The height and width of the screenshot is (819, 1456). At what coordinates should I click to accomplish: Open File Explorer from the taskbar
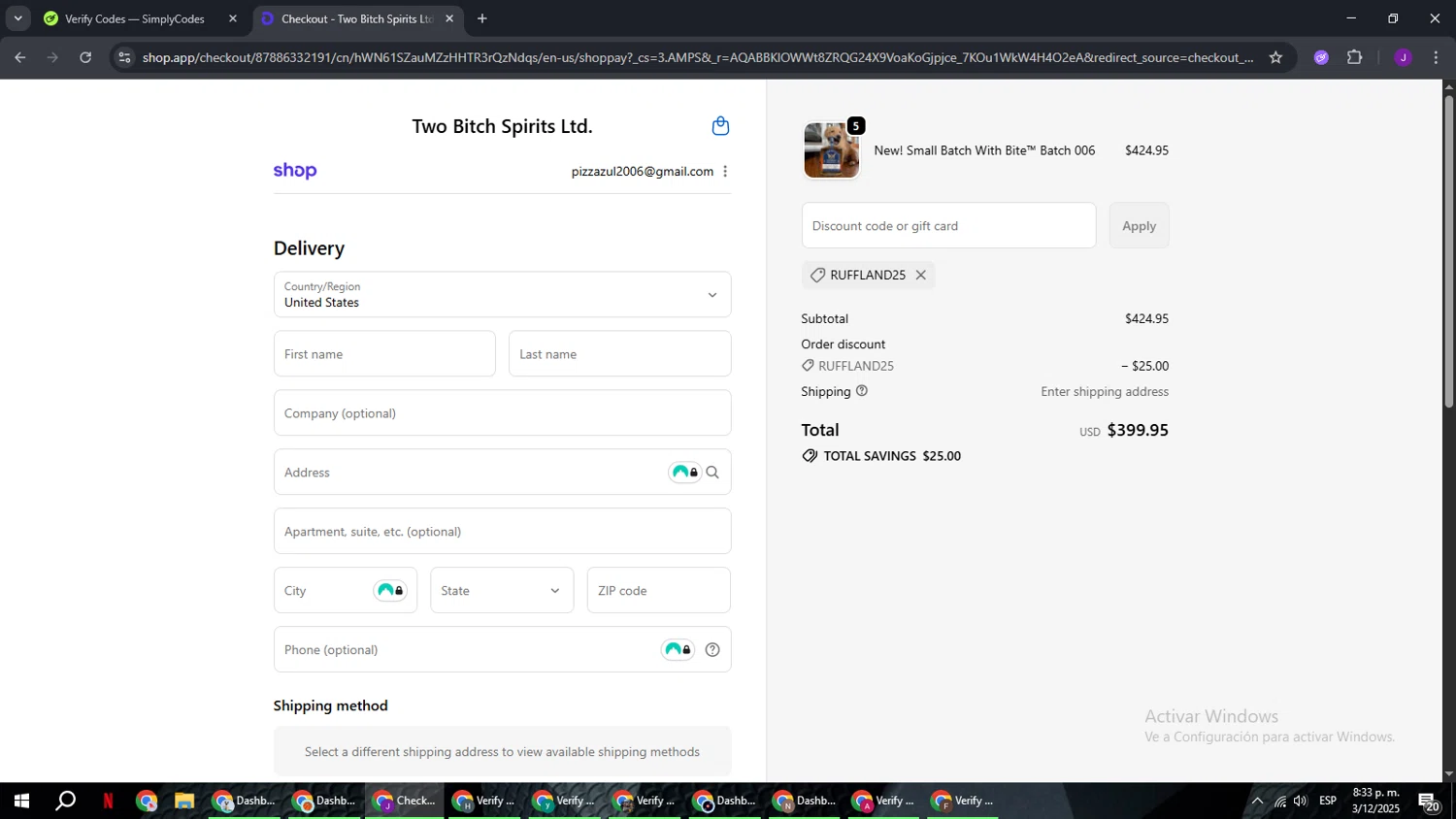click(184, 802)
